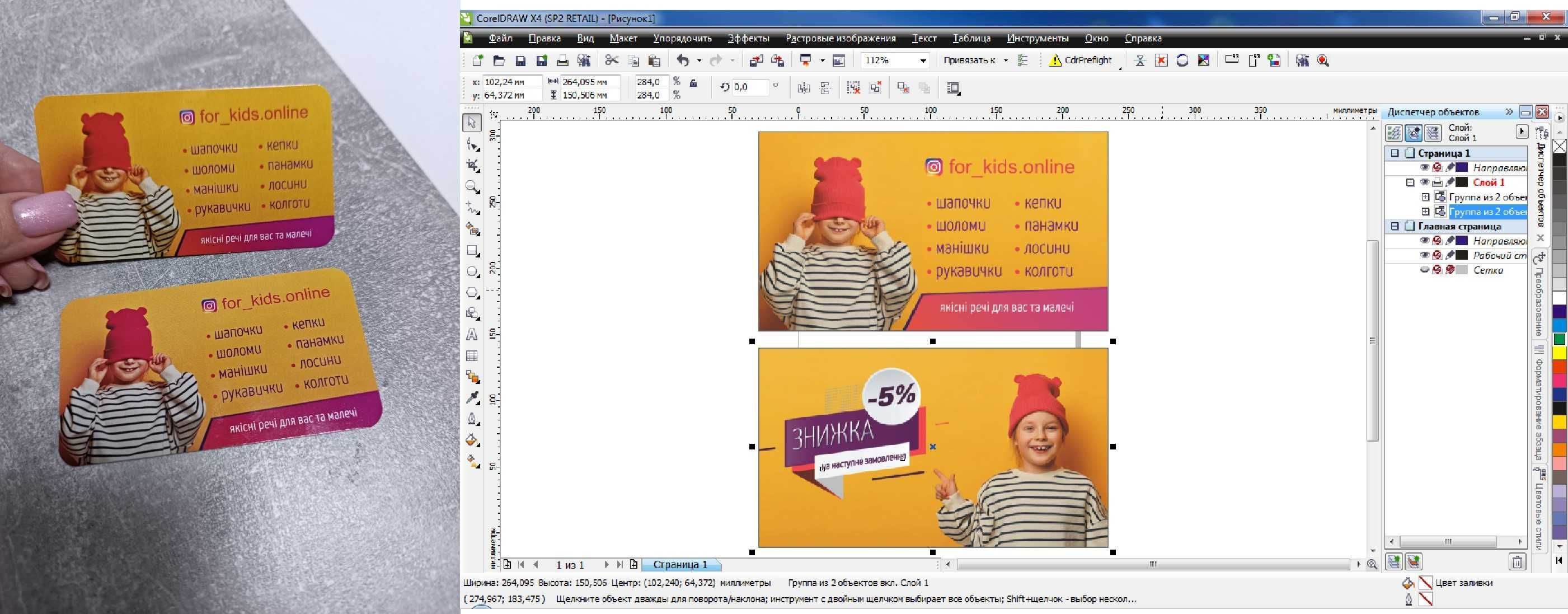Open Object Manager flyout arrow menu

pyautogui.click(x=1521, y=131)
